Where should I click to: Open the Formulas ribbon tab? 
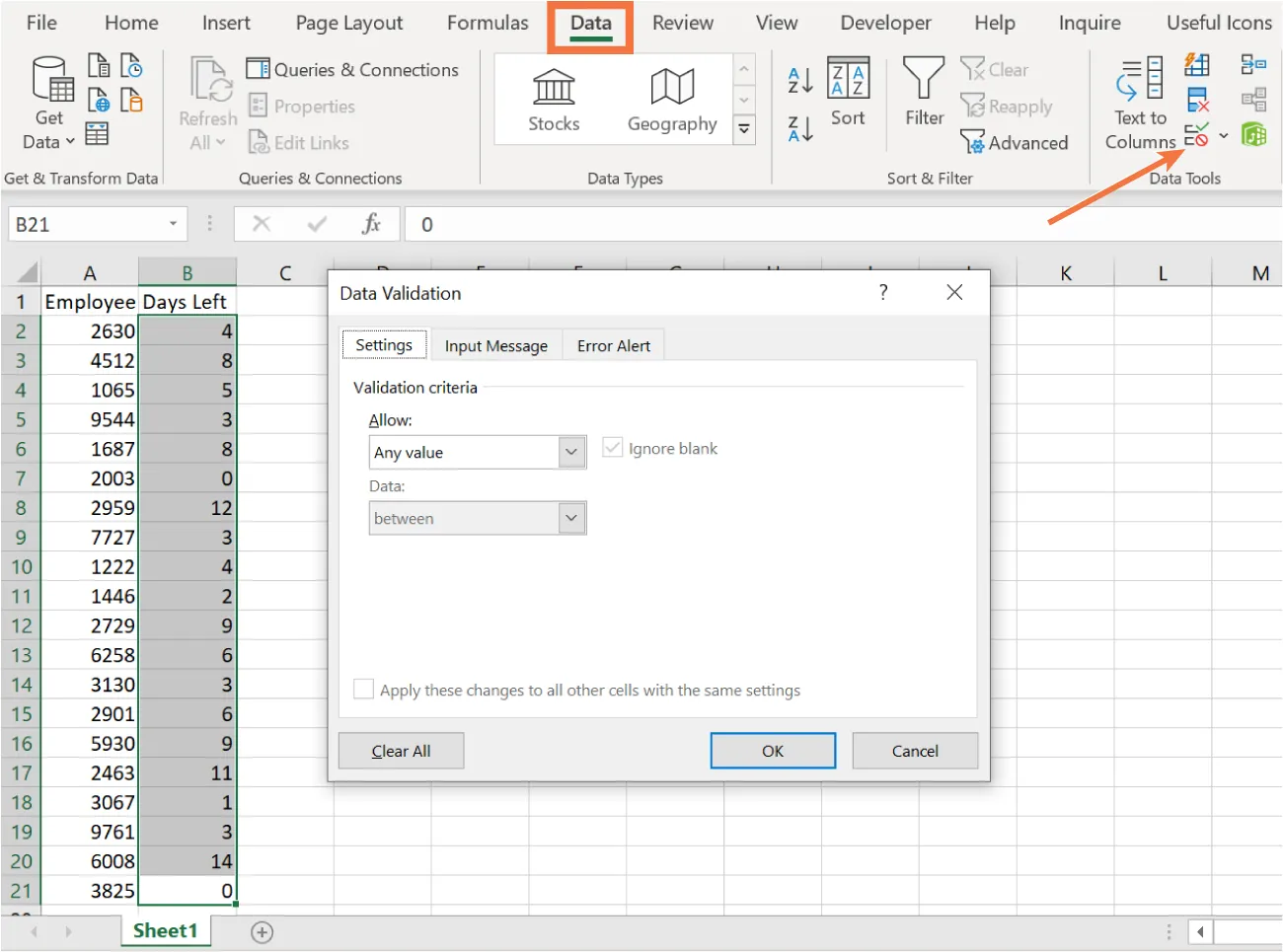[487, 23]
